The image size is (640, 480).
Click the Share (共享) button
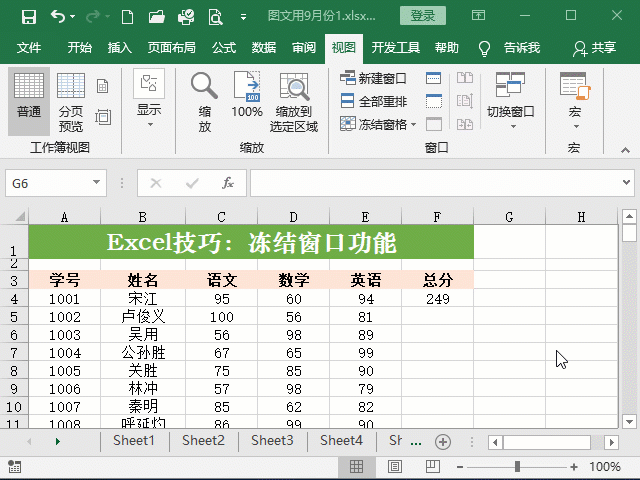click(x=594, y=48)
